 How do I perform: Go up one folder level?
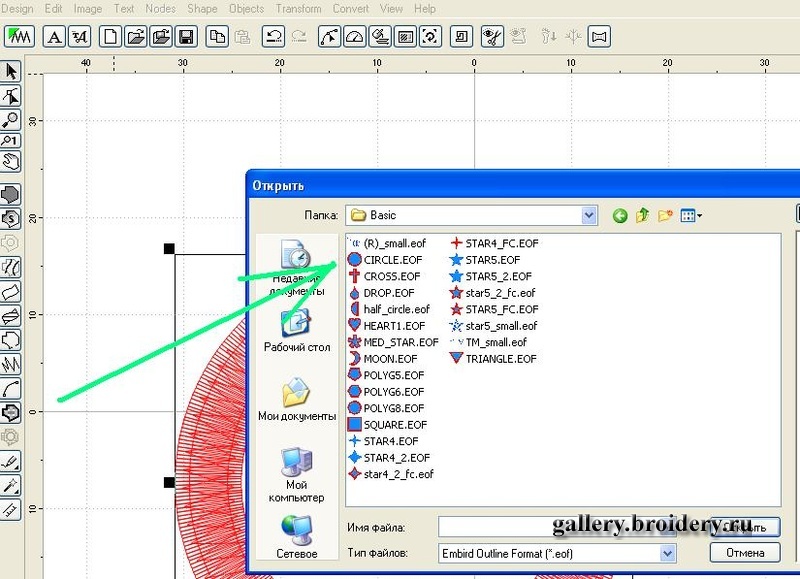coord(642,215)
